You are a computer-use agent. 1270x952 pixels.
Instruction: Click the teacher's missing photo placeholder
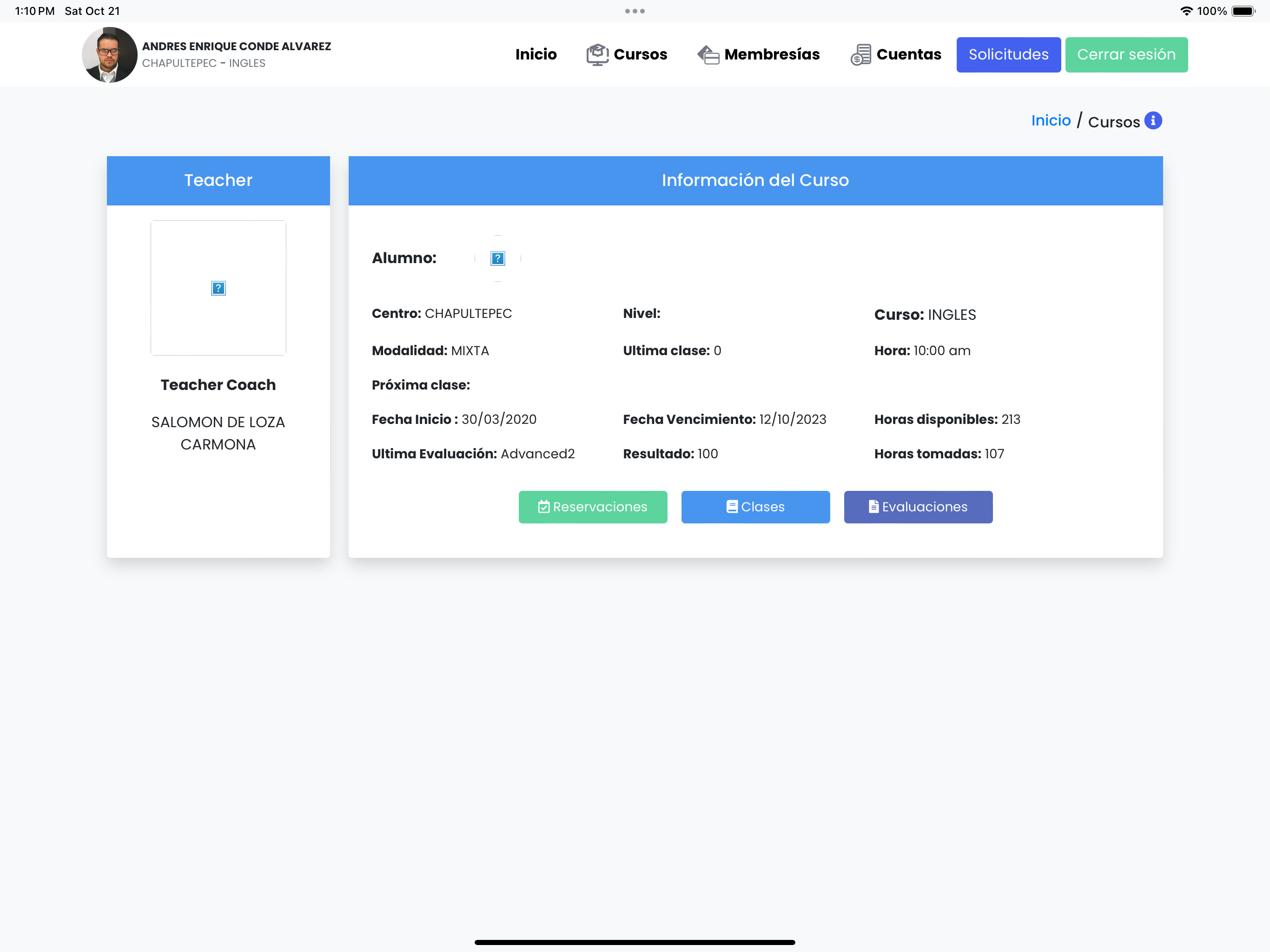[218, 288]
